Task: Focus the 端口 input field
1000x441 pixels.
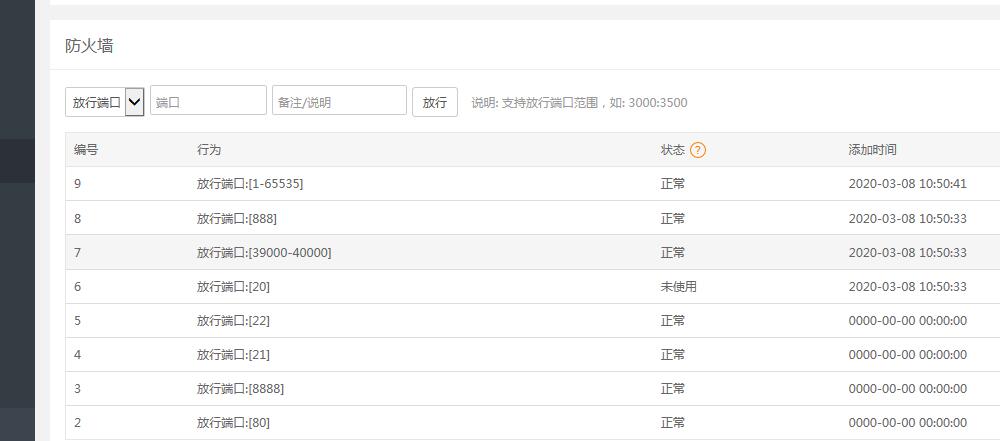Action: 208,102
